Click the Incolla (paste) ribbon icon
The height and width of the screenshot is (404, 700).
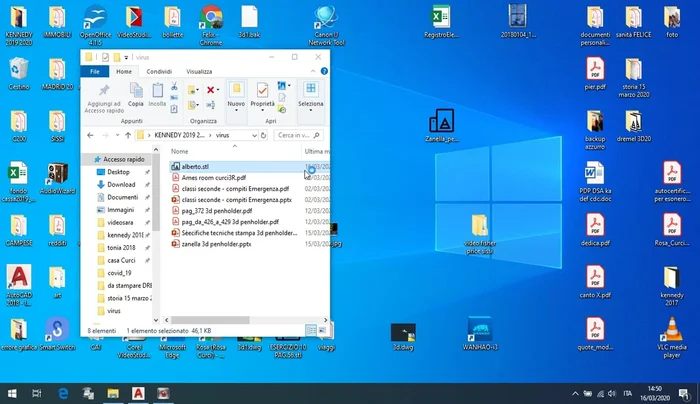(x=157, y=91)
